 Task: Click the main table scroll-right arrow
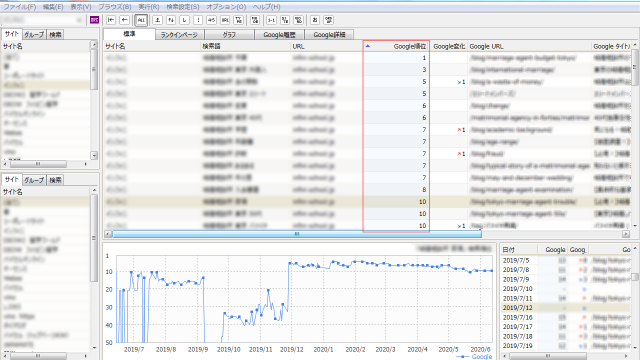point(626,234)
